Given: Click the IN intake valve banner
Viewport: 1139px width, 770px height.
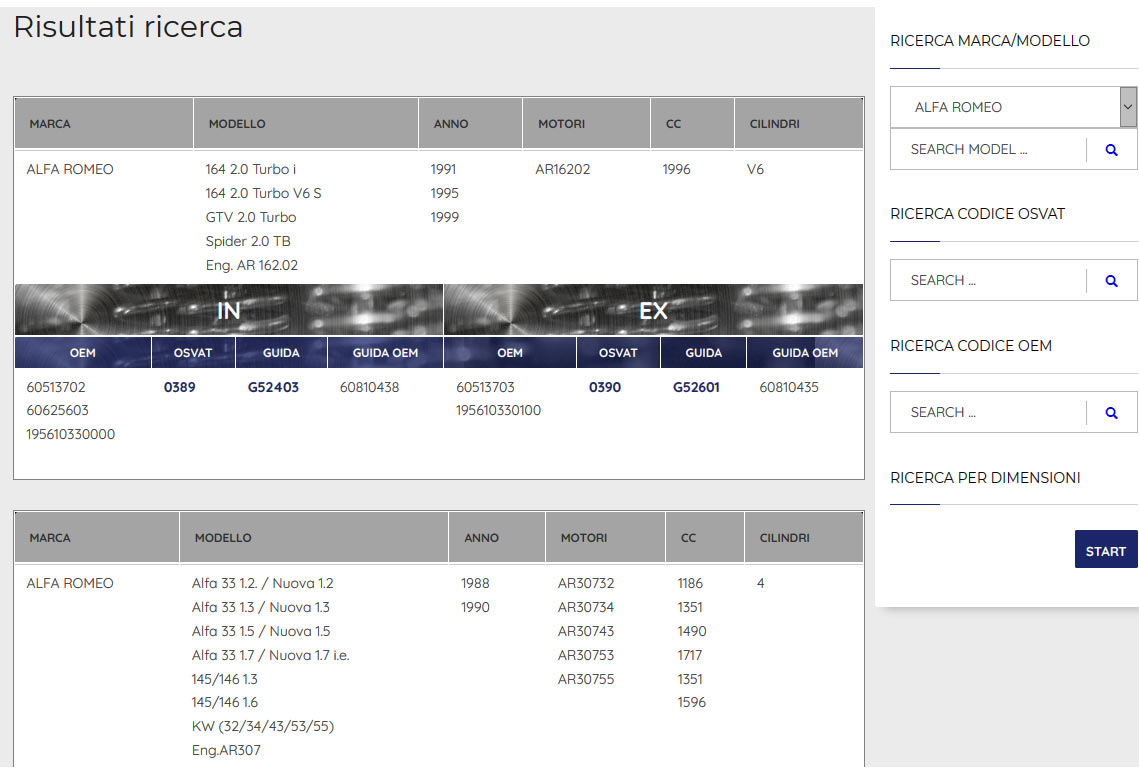Looking at the screenshot, I should click(229, 310).
